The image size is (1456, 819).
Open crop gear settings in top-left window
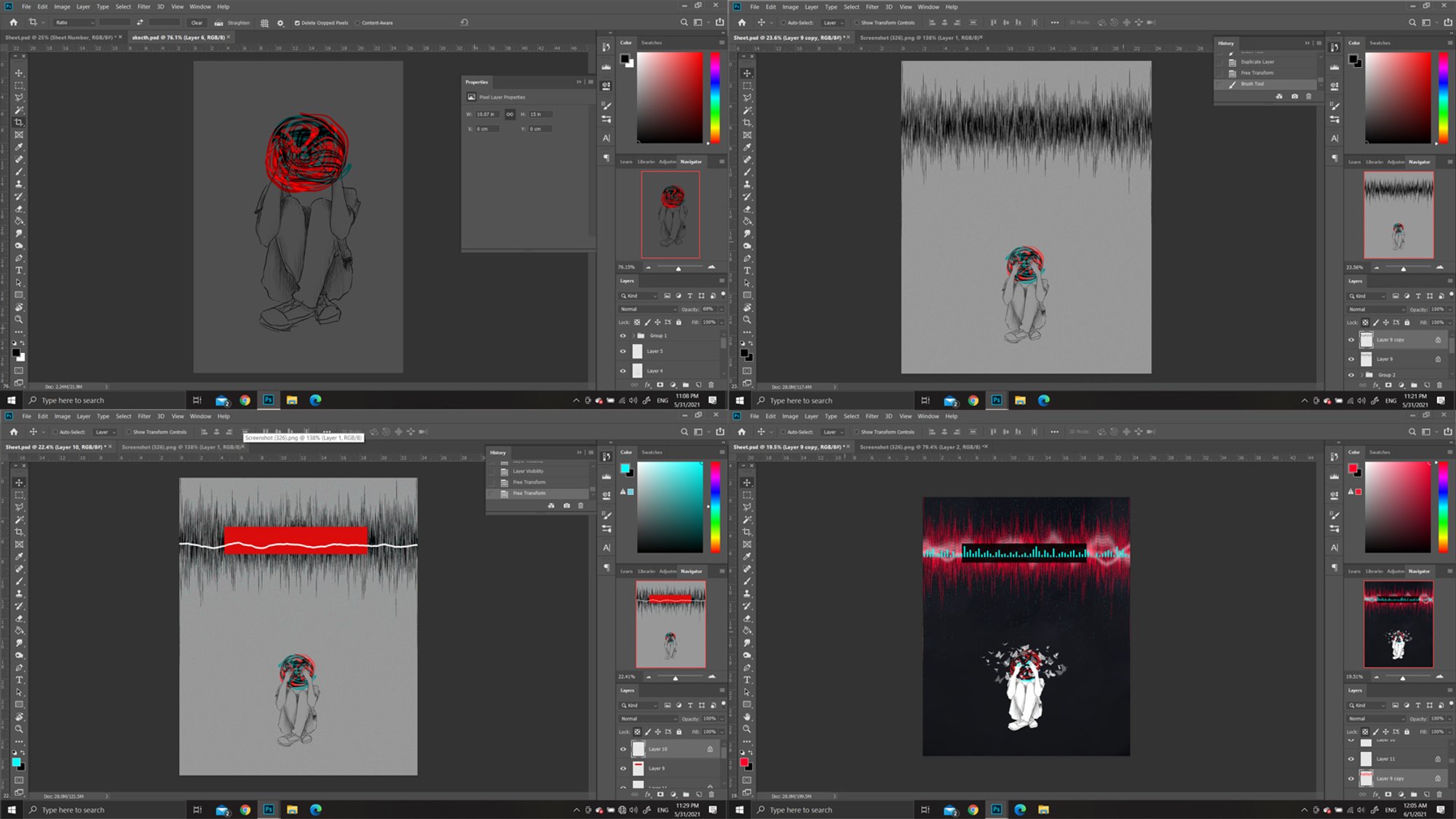pos(280,23)
